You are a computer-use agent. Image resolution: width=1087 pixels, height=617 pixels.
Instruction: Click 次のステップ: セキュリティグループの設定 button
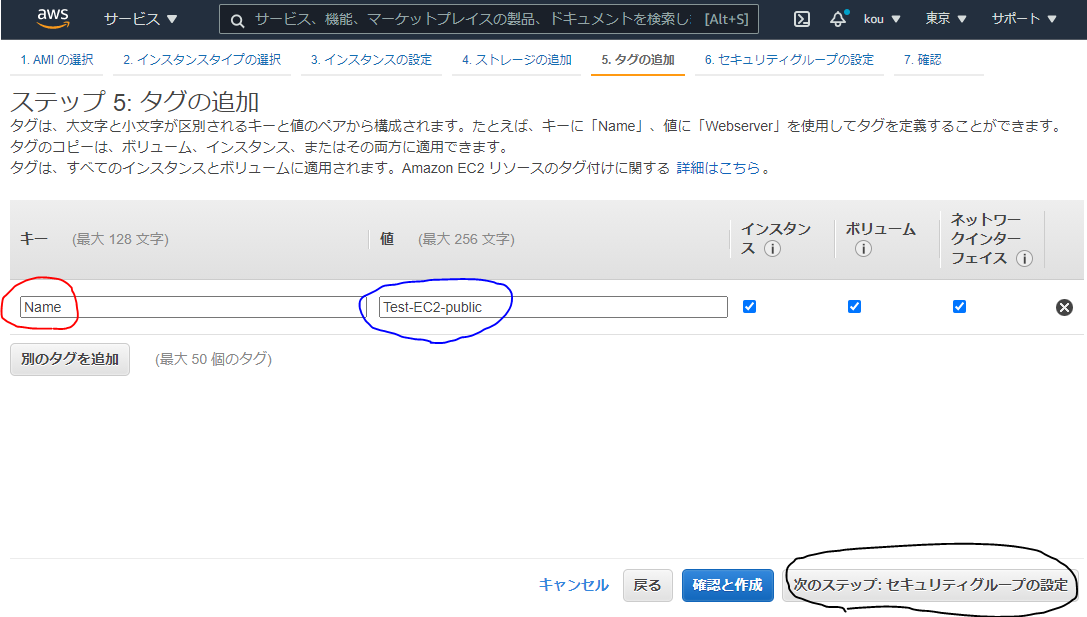(930, 585)
